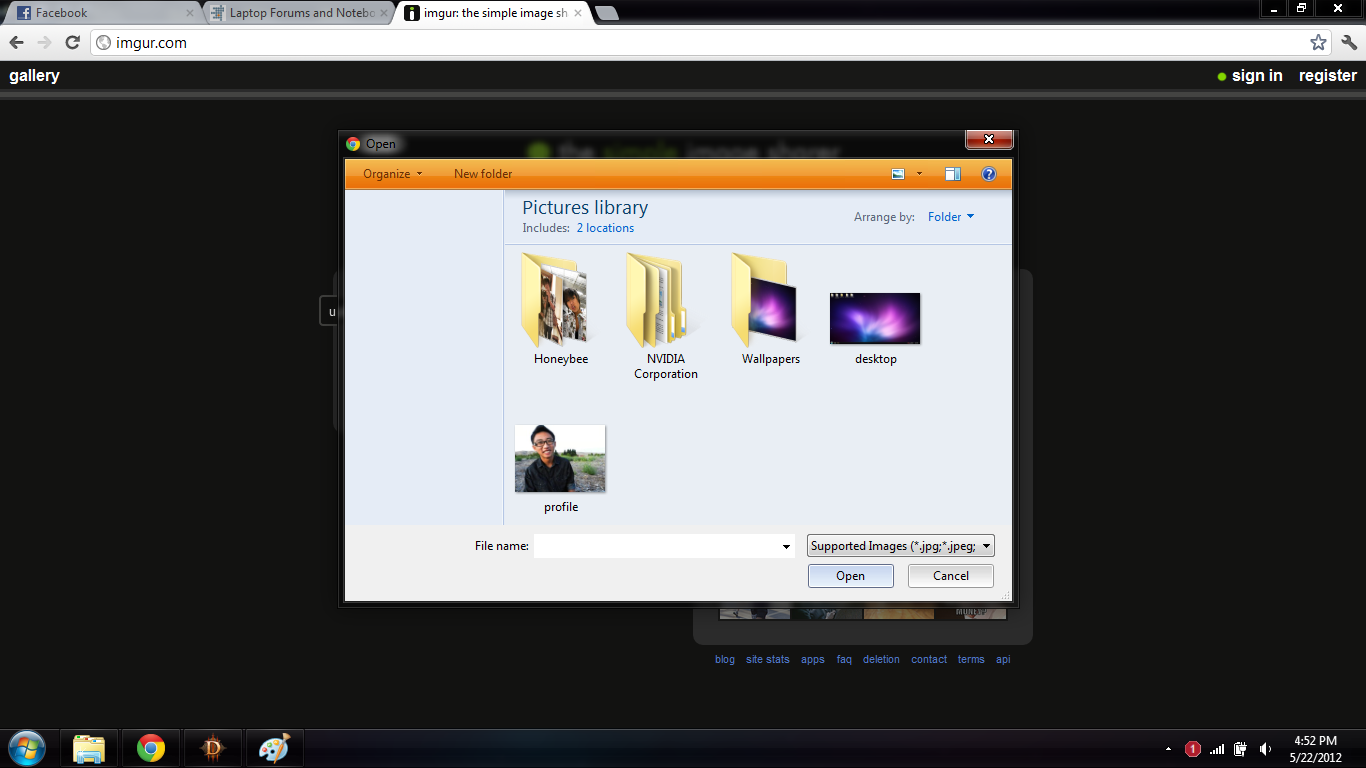
Task: Reload the page
Action: click(x=72, y=43)
